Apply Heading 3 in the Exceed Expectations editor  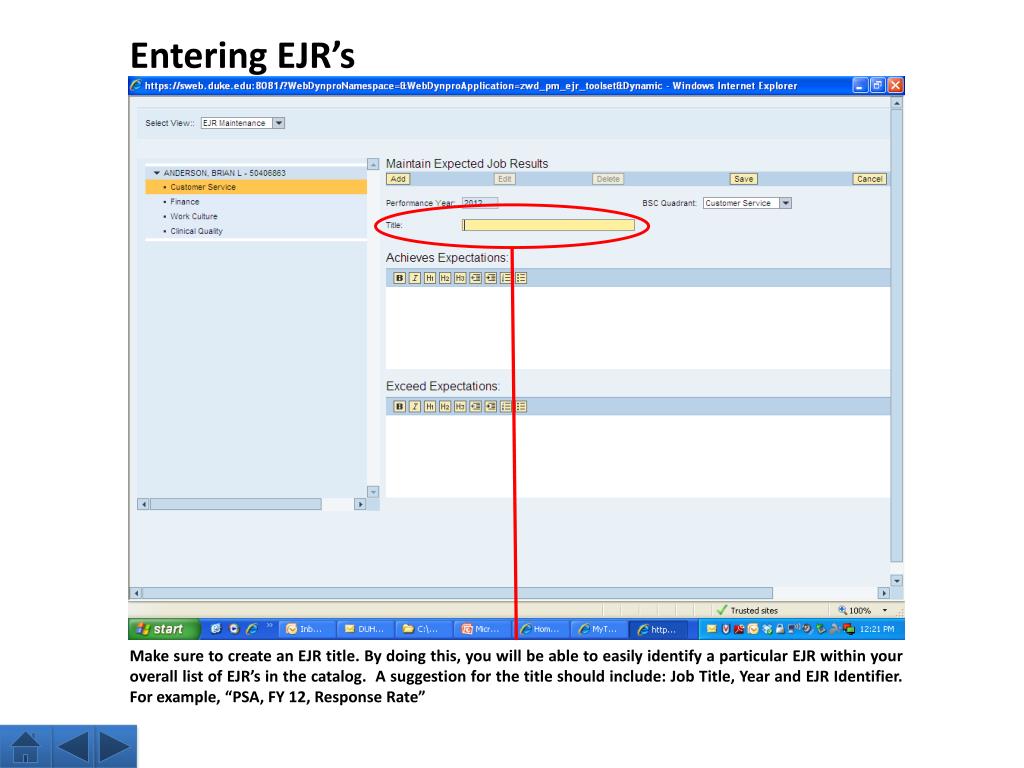coord(460,407)
